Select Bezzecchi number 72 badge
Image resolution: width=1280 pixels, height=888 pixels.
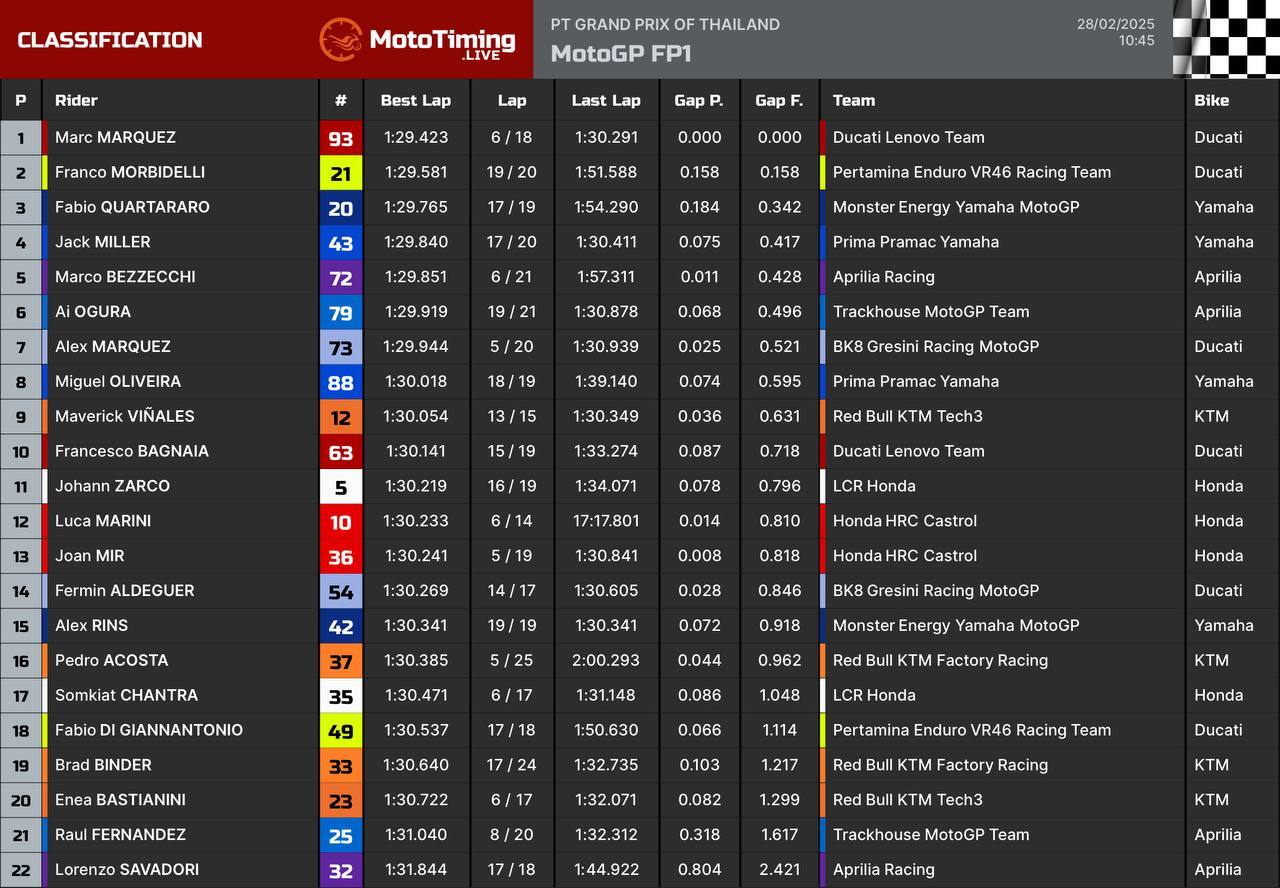coord(341,277)
